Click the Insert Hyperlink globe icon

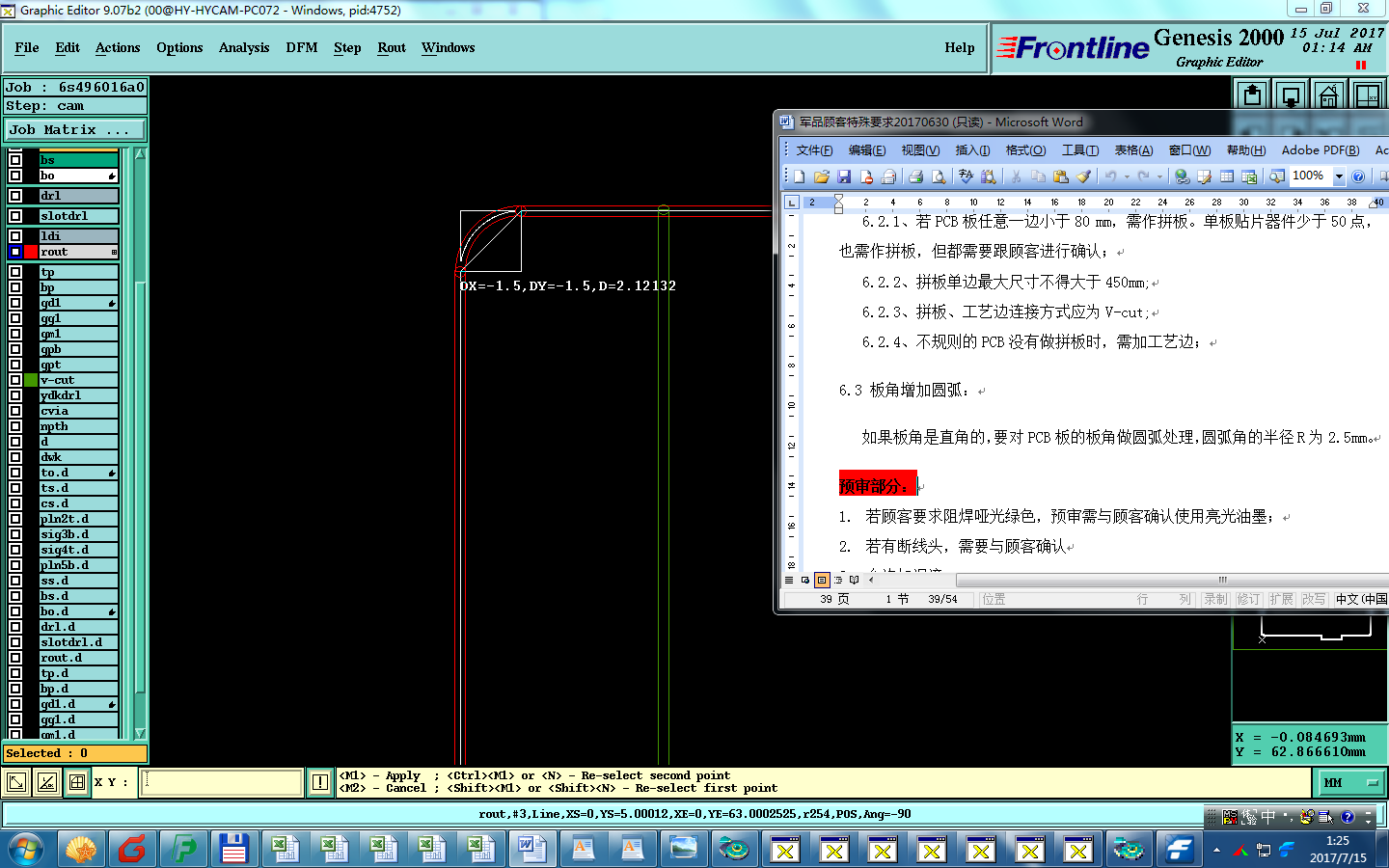(x=1182, y=176)
